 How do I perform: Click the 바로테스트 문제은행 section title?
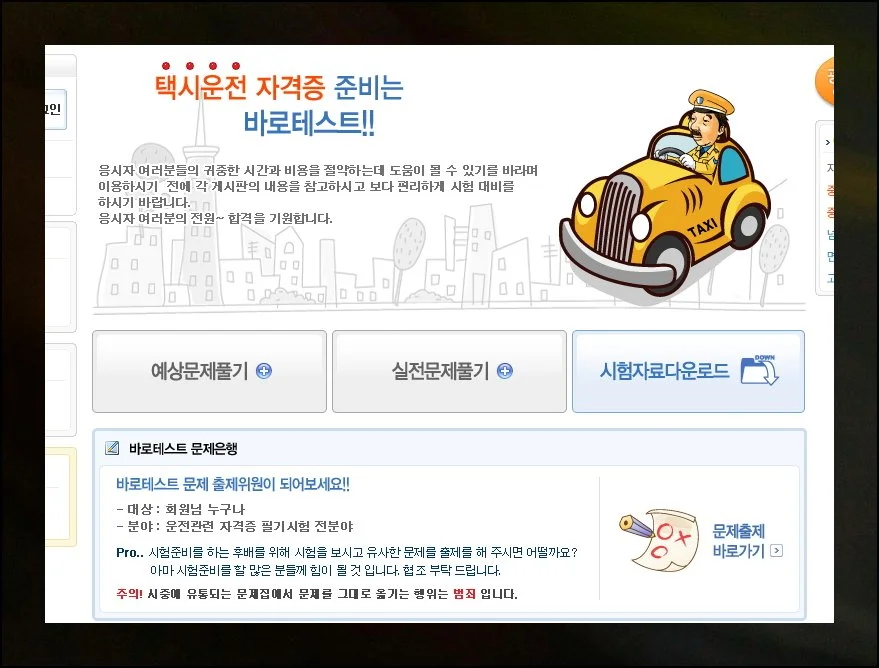tap(183, 449)
